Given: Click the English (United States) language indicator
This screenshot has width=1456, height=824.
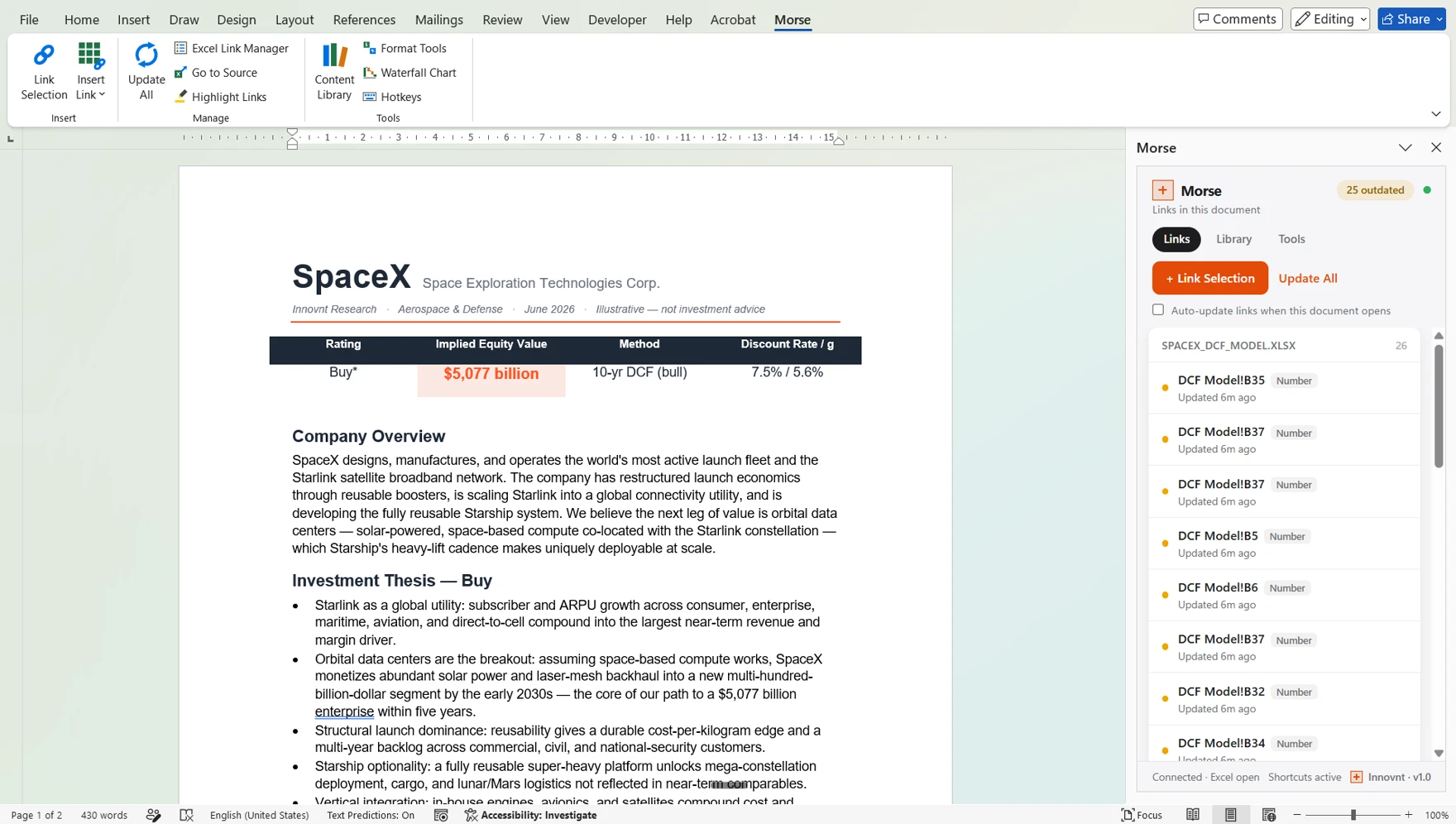Looking at the screenshot, I should click(259, 815).
